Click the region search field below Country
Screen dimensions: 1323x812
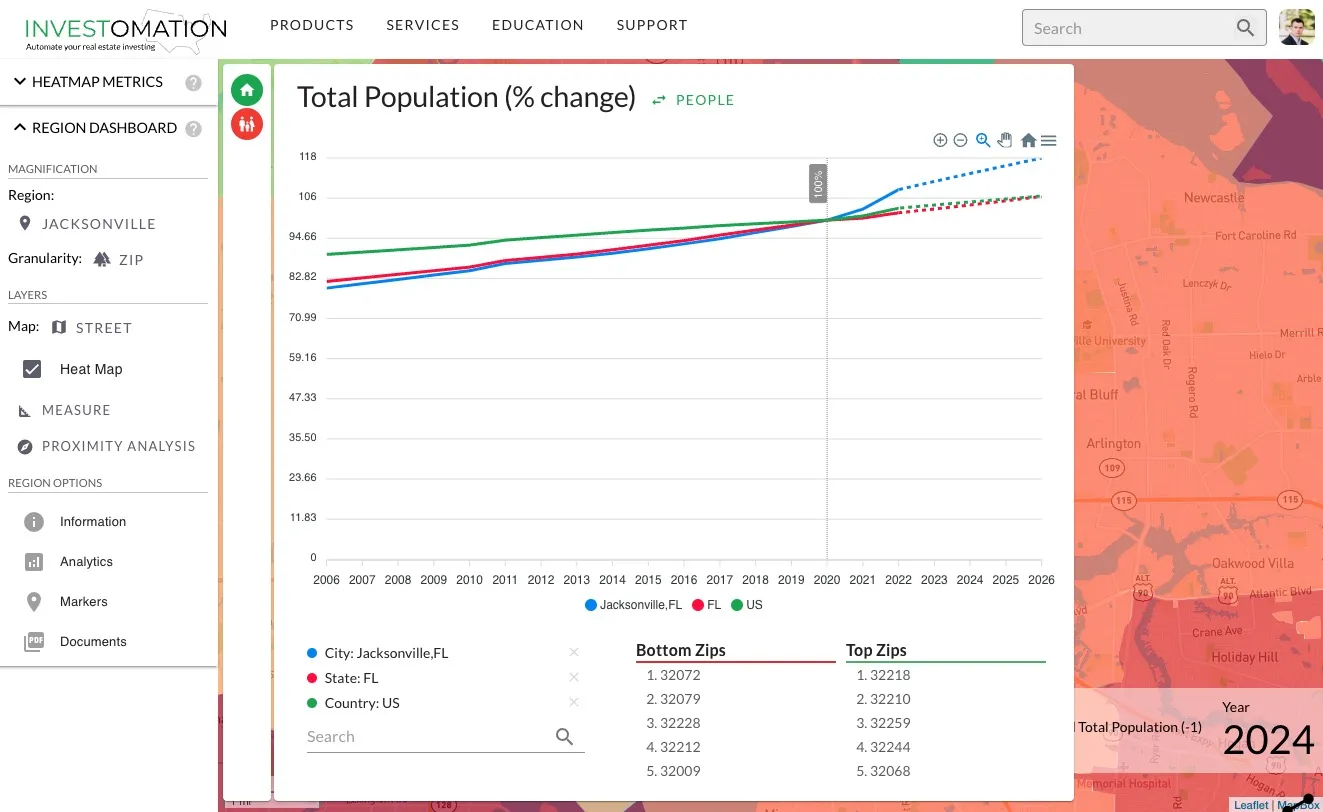[x=430, y=737]
